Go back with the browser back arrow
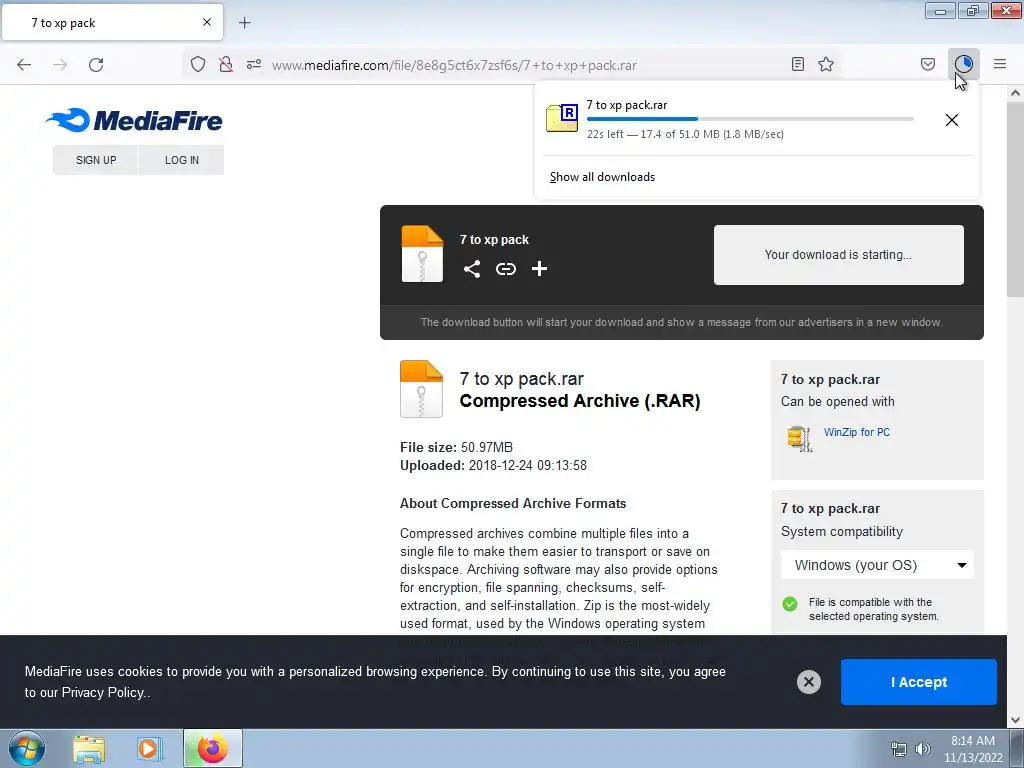Viewport: 1024px width, 768px height. (24, 65)
